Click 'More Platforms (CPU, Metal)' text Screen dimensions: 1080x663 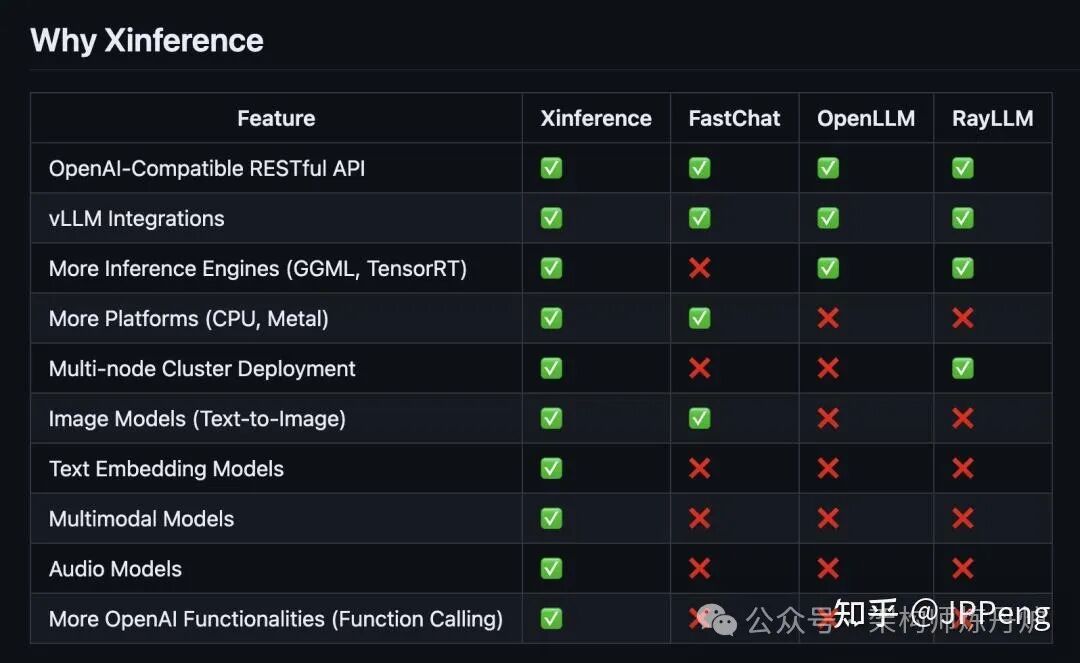coord(189,319)
